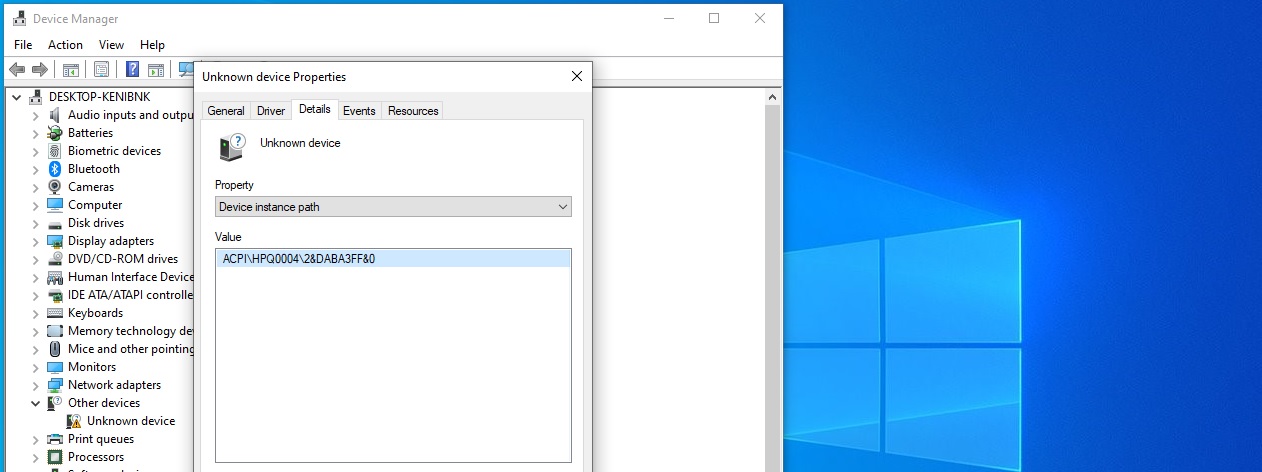The image size is (1262, 472).
Task: Click the device icon in the Properties dialog
Action: 231,148
